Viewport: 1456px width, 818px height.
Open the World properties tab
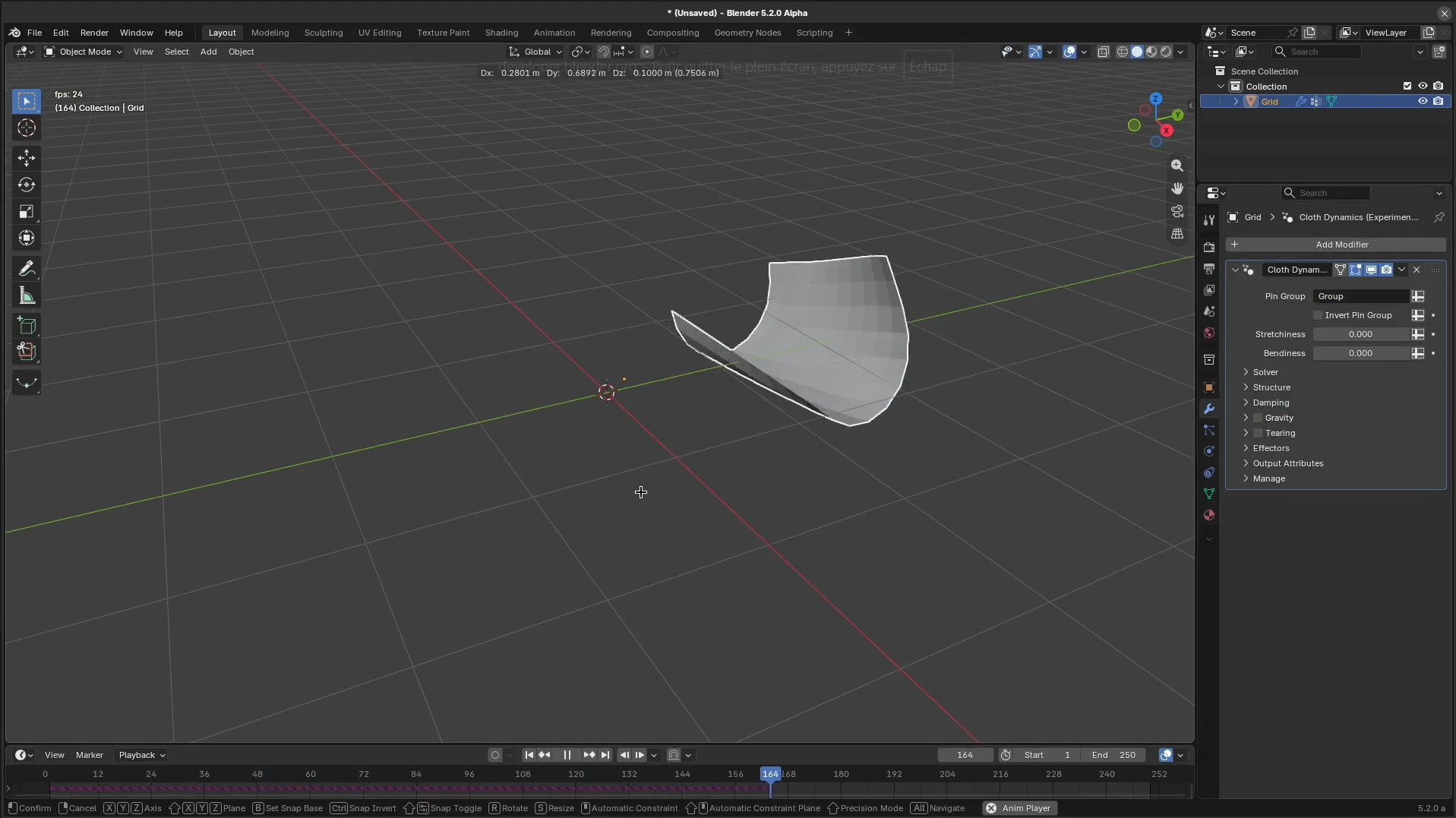(1209, 333)
